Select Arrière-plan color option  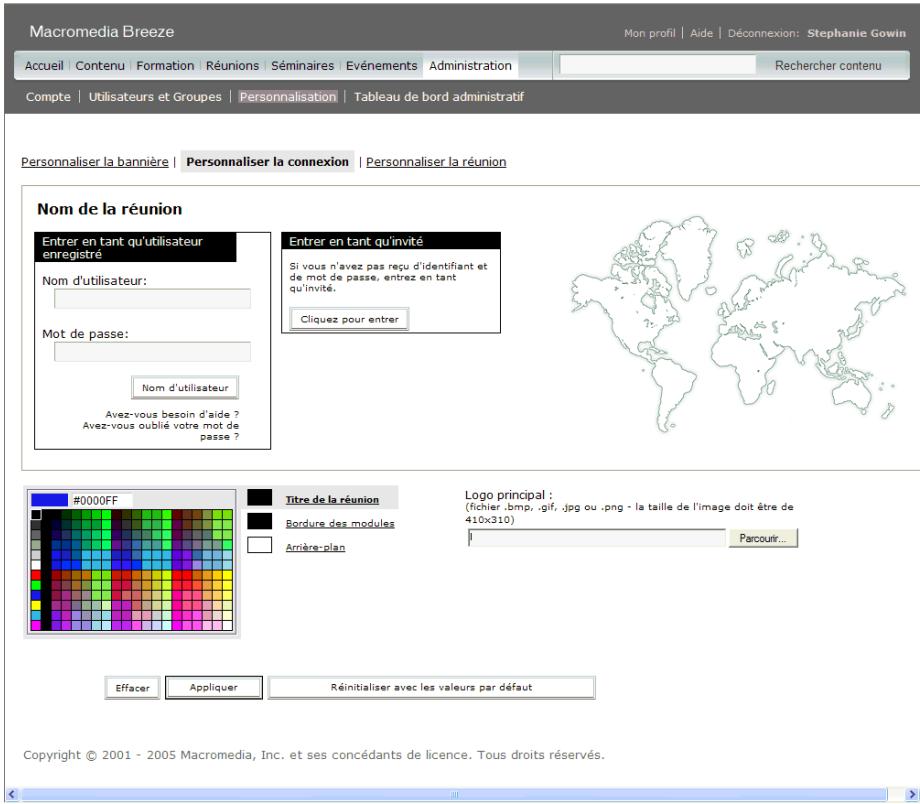315,548
